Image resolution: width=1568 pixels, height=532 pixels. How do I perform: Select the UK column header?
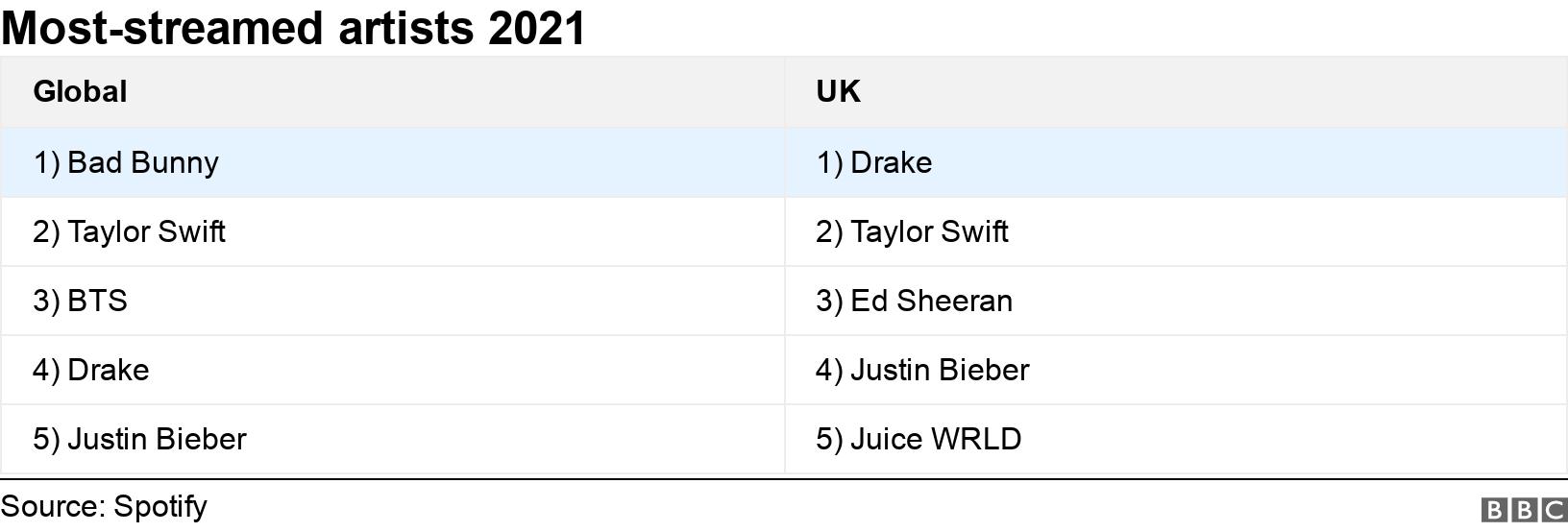(838, 91)
